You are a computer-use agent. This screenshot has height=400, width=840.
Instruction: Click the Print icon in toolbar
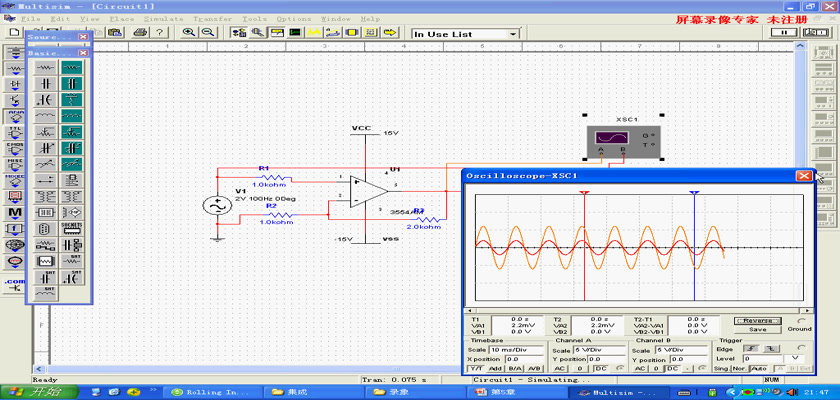tap(140, 32)
